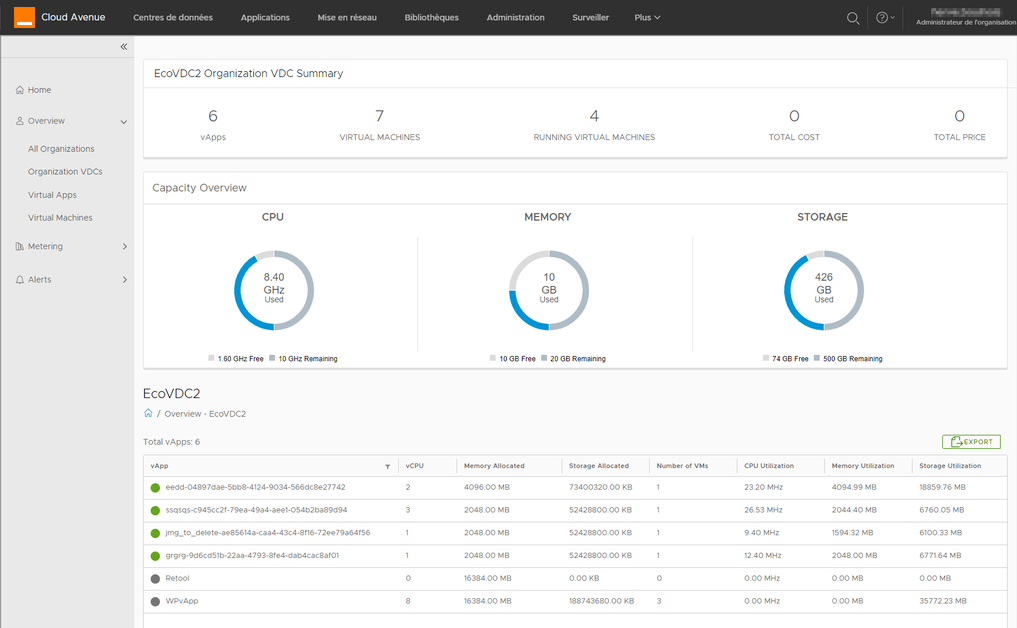Click the Alerts bell icon
Viewport: 1017px width, 628px height.
20,280
